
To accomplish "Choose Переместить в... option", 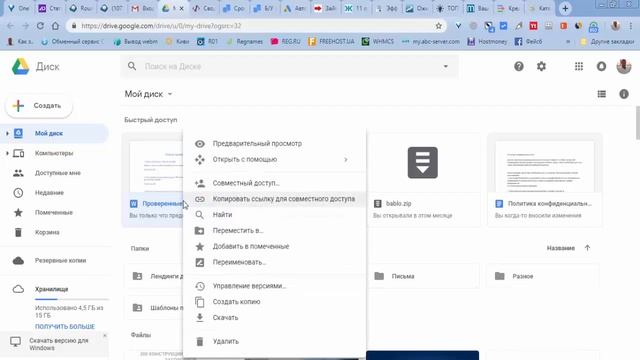I will 274,231.
